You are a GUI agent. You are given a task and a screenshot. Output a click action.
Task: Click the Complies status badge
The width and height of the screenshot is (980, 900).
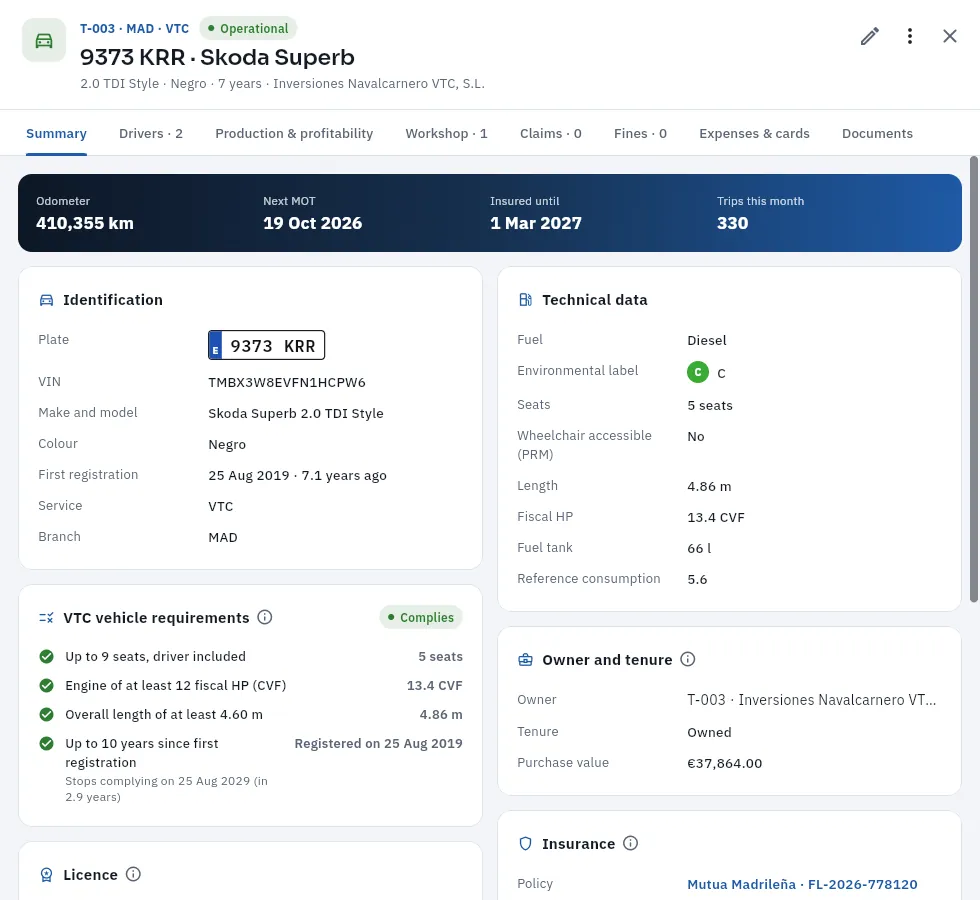tap(421, 618)
